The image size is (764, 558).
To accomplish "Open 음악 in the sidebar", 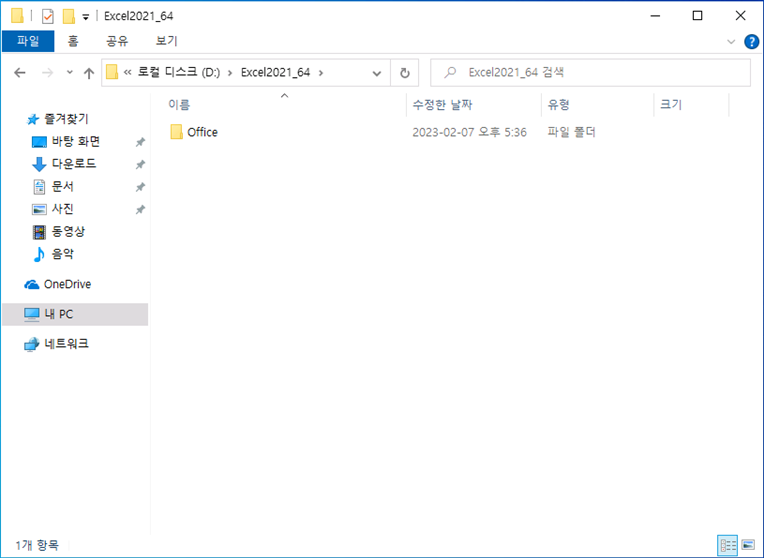I will tap(63, 253).
